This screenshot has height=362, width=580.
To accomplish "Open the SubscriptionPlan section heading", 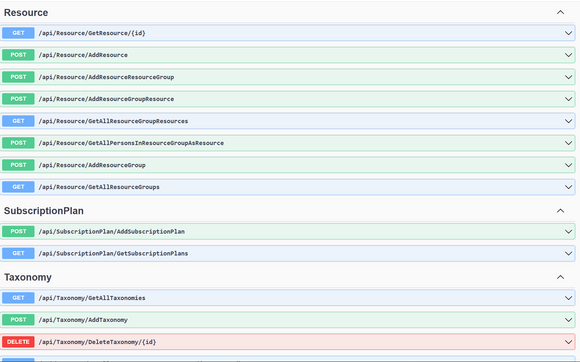I will point(44,211).
